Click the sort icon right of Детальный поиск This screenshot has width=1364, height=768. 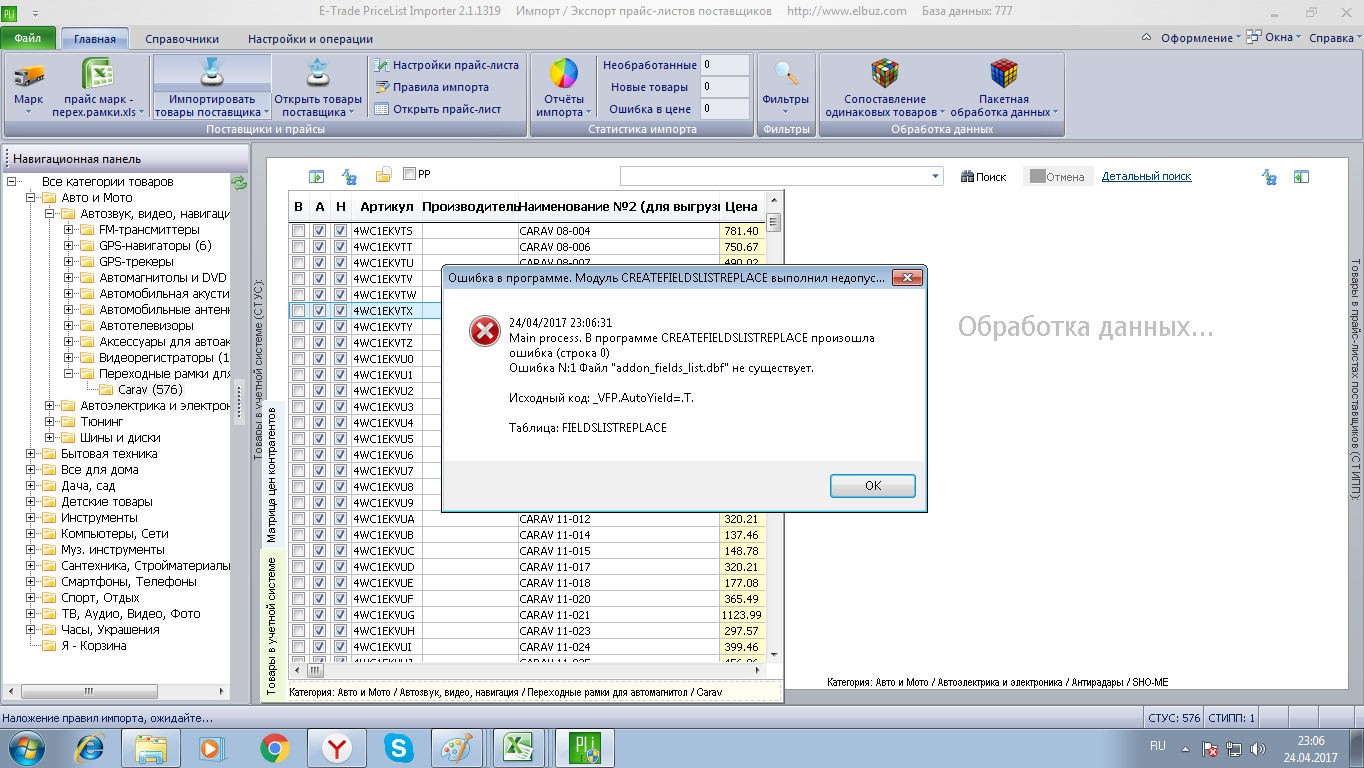pyautogui.click(x=1269, y=177)
